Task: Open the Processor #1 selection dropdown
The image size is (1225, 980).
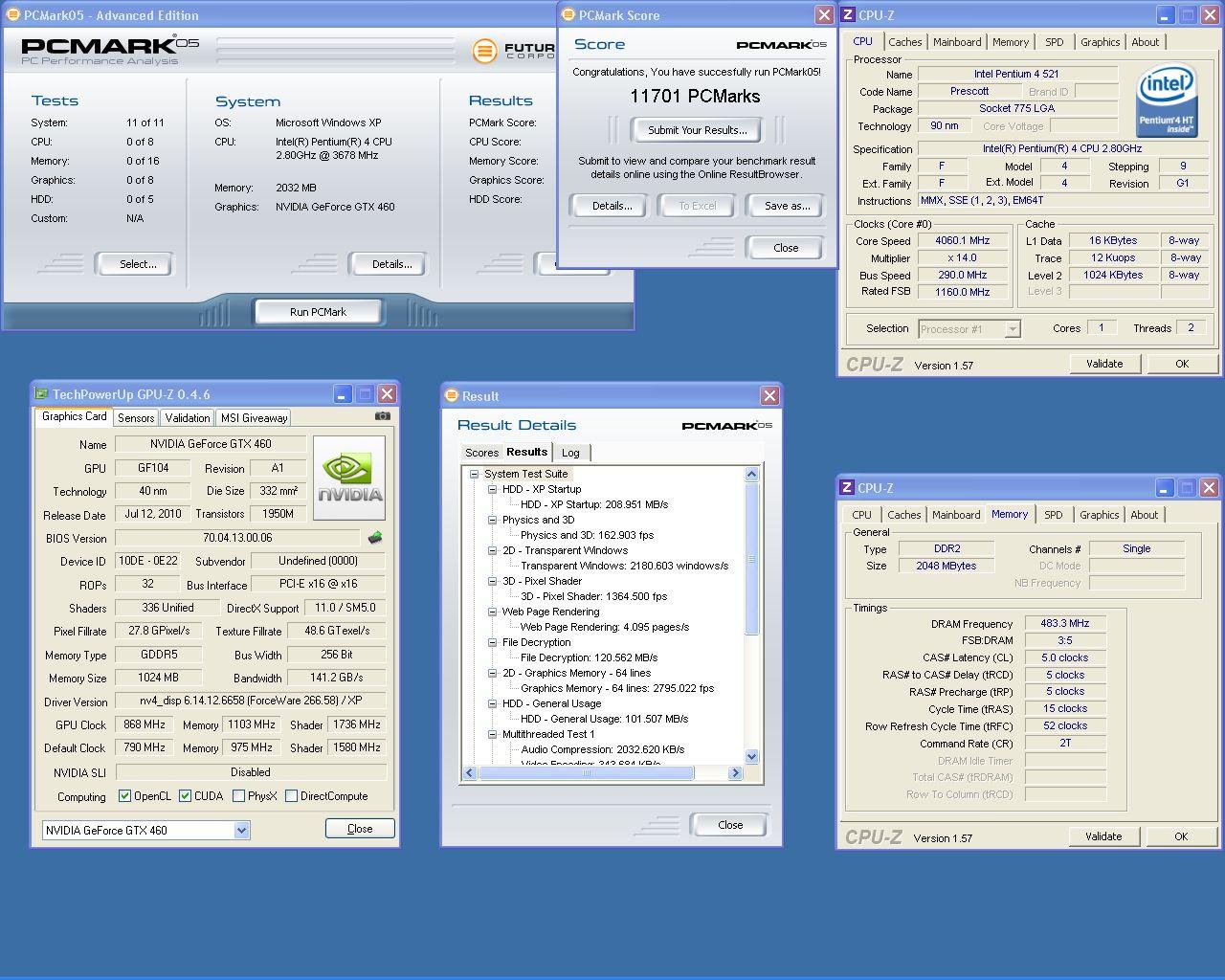Action: click(1013, 329)
